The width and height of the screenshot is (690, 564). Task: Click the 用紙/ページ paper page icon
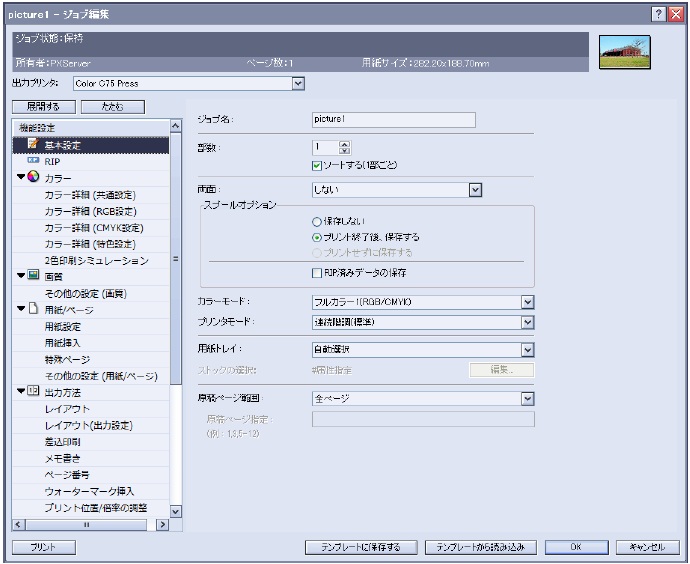(x=33, y=308)
